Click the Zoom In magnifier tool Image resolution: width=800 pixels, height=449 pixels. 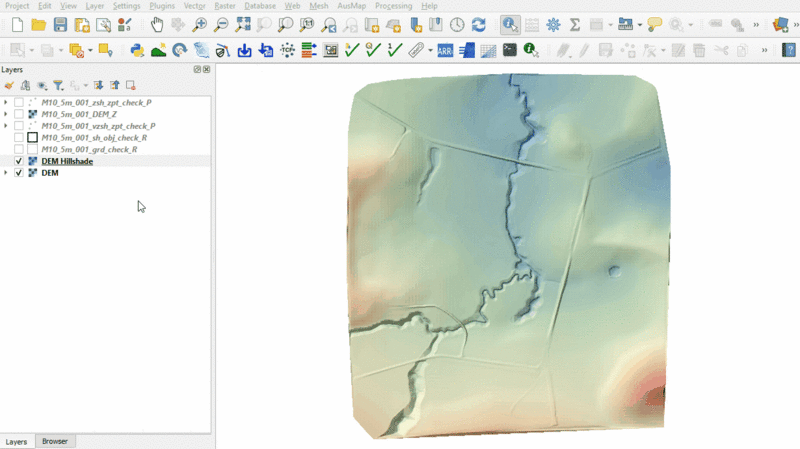(x=200, y=24)
